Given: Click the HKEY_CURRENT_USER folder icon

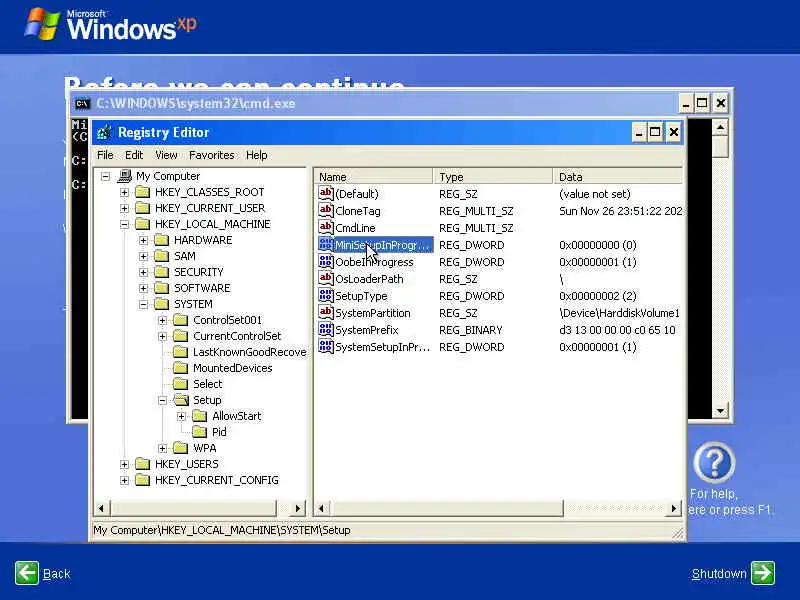Looking at the screenshot, I should pos(143,208).
